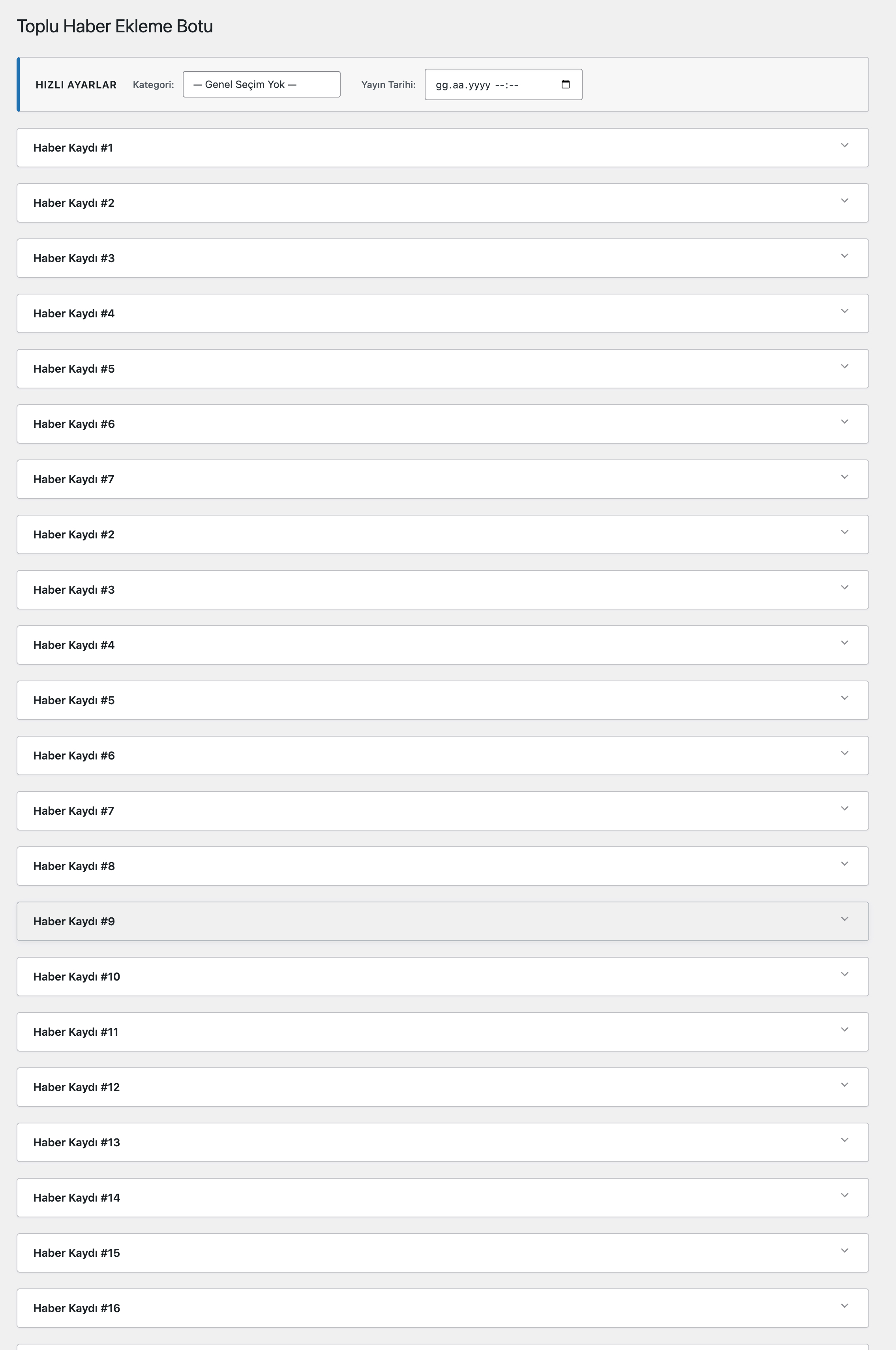
Task: Click the chevron arrow on Haber Kaydı #1
Action: [844, 145]
